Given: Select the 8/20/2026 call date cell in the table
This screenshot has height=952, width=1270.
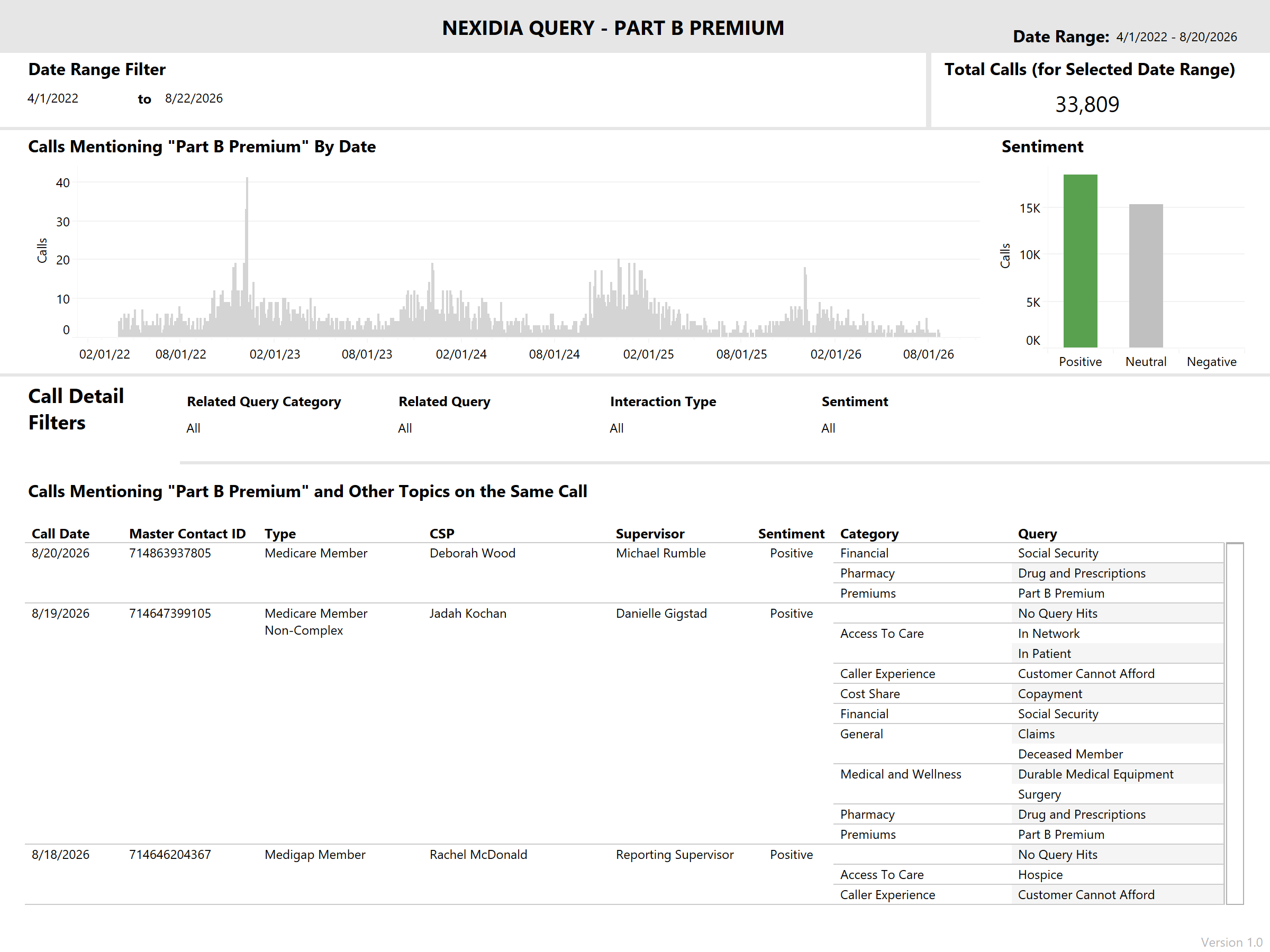Looking at the screenshot, I should (60, 553).
